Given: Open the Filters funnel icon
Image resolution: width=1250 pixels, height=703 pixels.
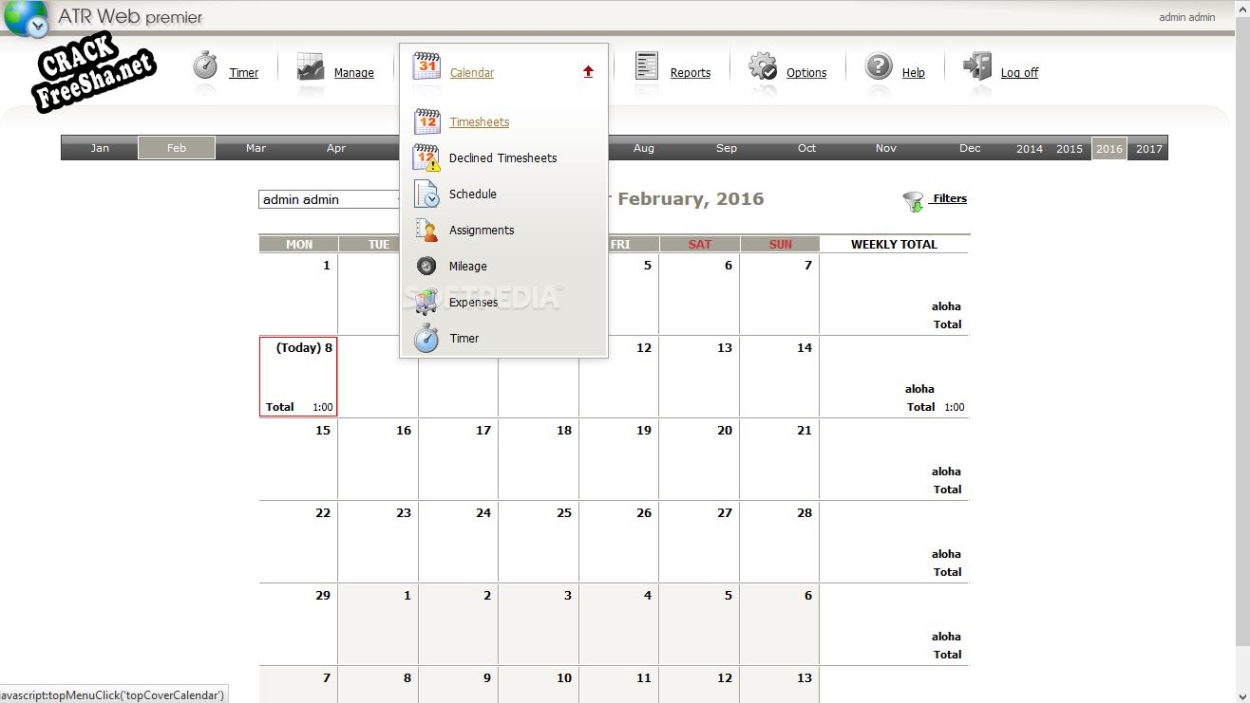Looking at the screenshot, I should tap(912, 201).
